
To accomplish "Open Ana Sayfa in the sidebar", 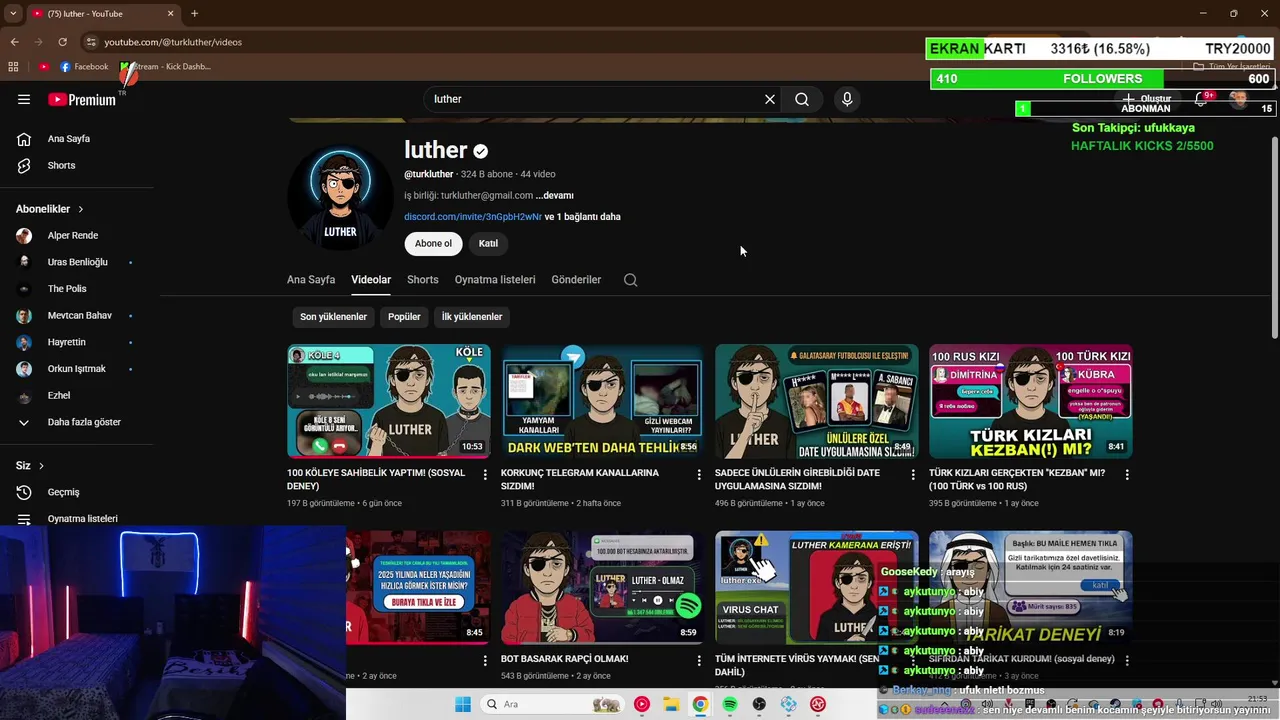I will point(68,139).
